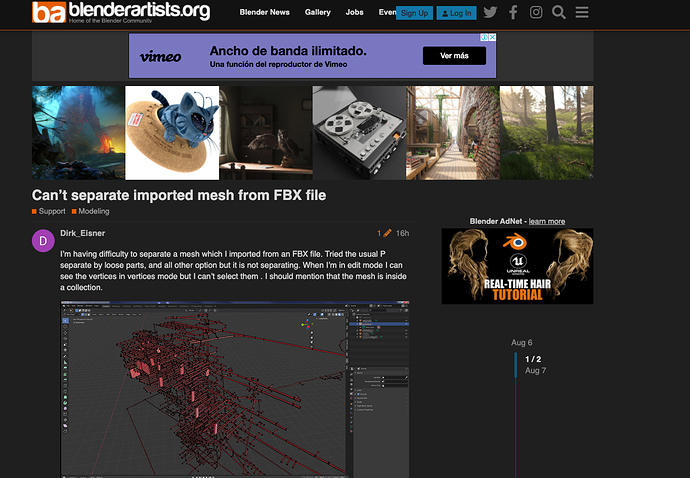Screen dimensions: 690x478
Task: Open Blender News menu item
Action: (264, 12)
